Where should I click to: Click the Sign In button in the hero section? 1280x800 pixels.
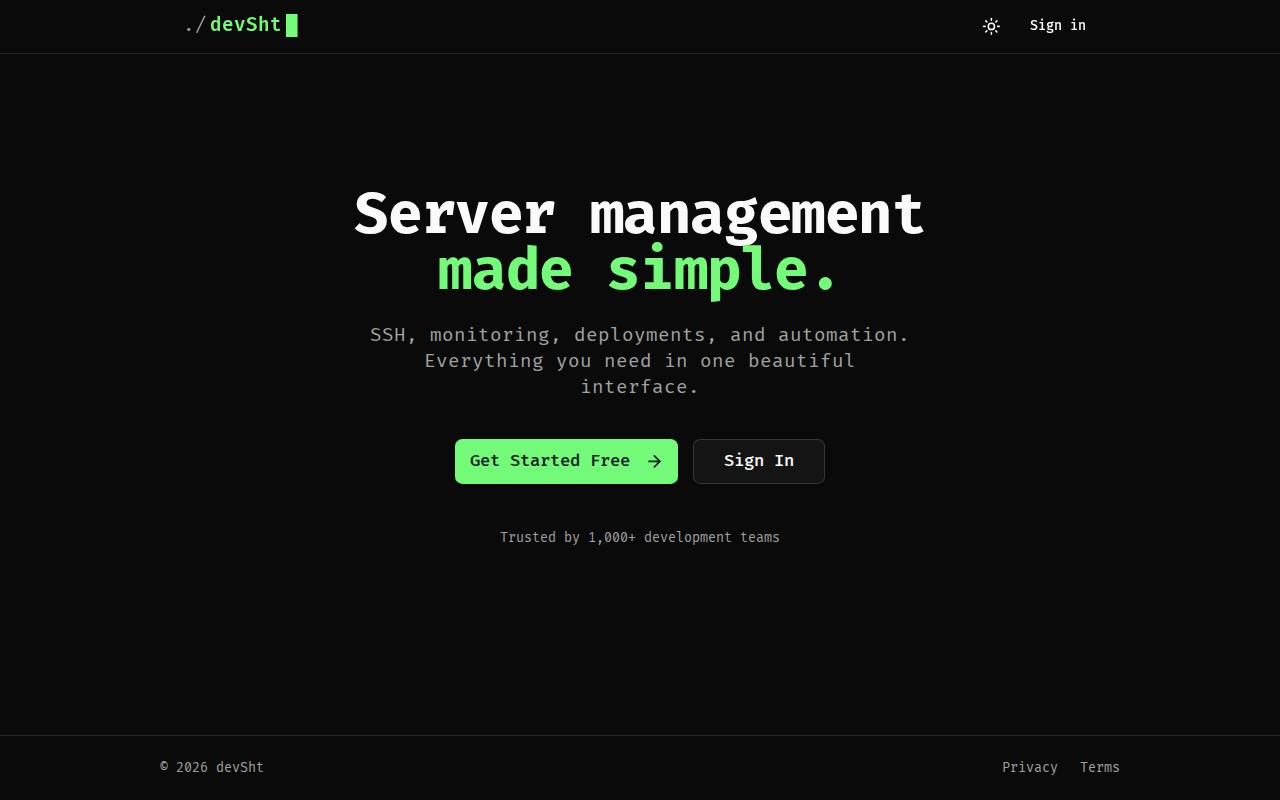click(759, 461)
